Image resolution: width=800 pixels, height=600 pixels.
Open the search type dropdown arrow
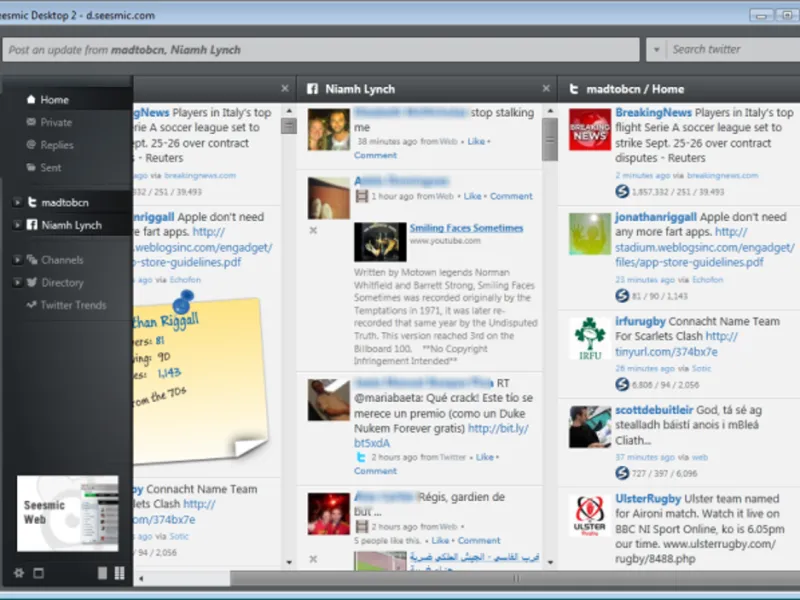click(657, 49)
